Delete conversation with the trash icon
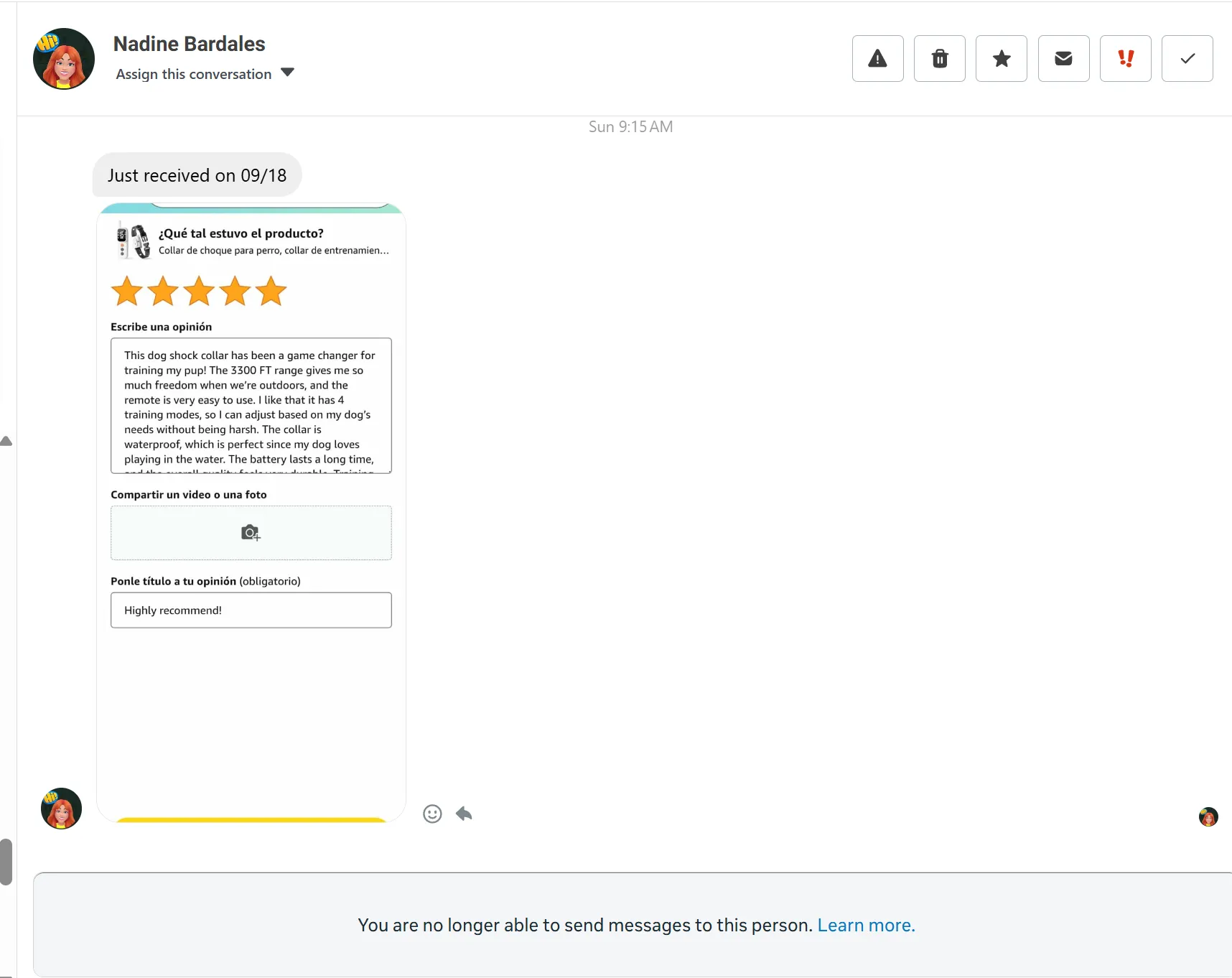Image resolution: width=1232 pixels, height=978 pixels. pos(939,59)
